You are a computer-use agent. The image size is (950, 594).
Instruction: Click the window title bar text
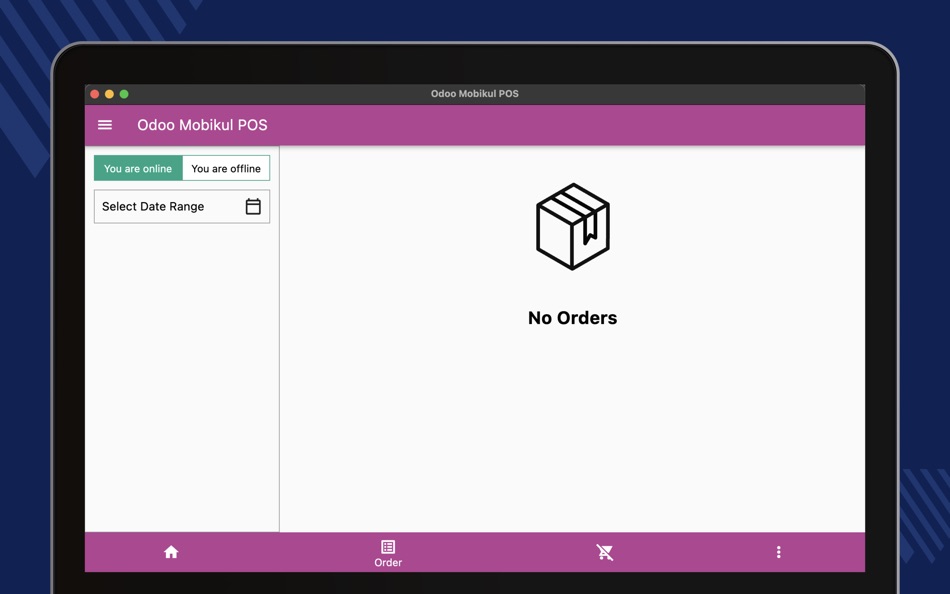(474, 94)
